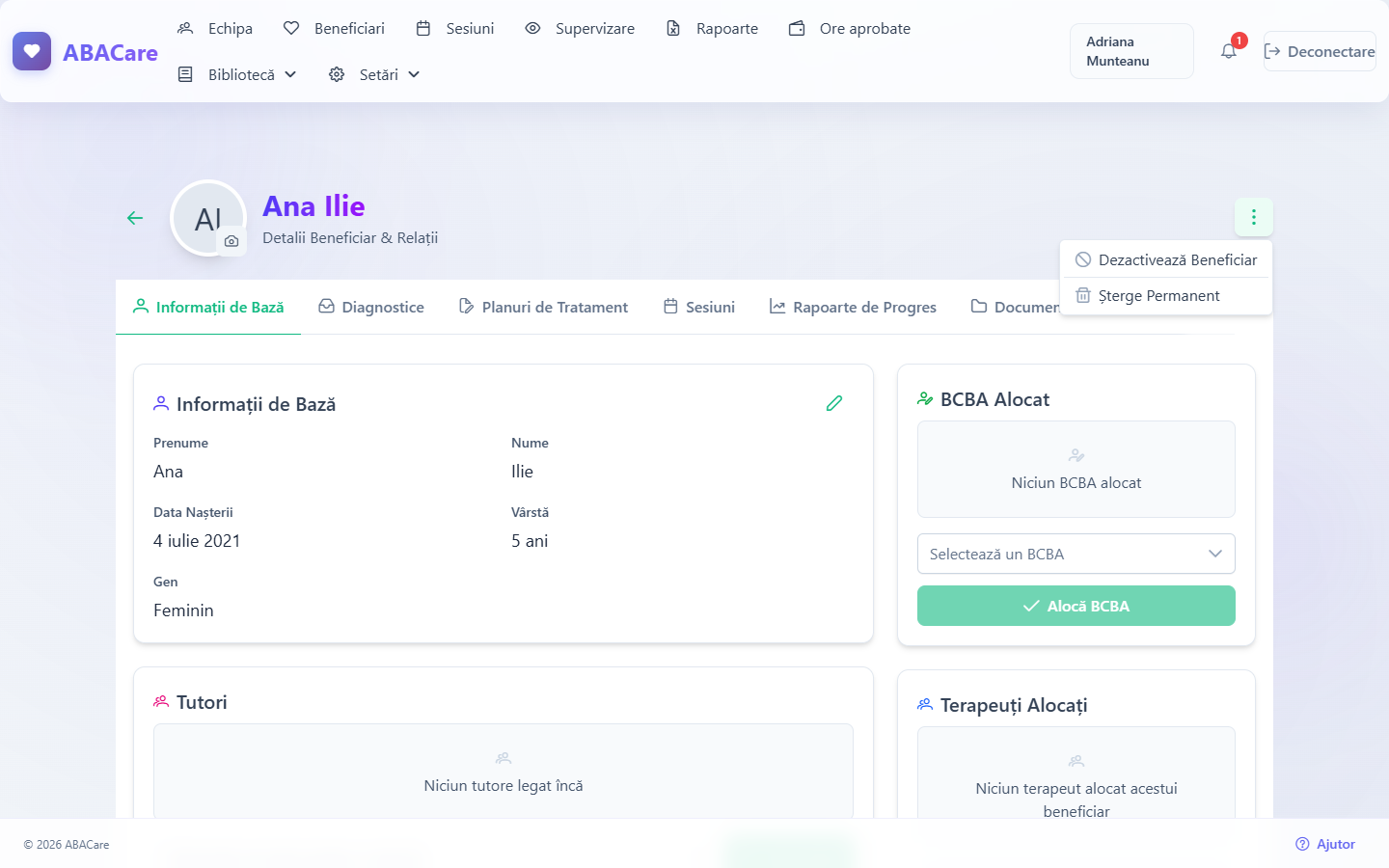Select the Informații de Bază tab

coord(208,307)
